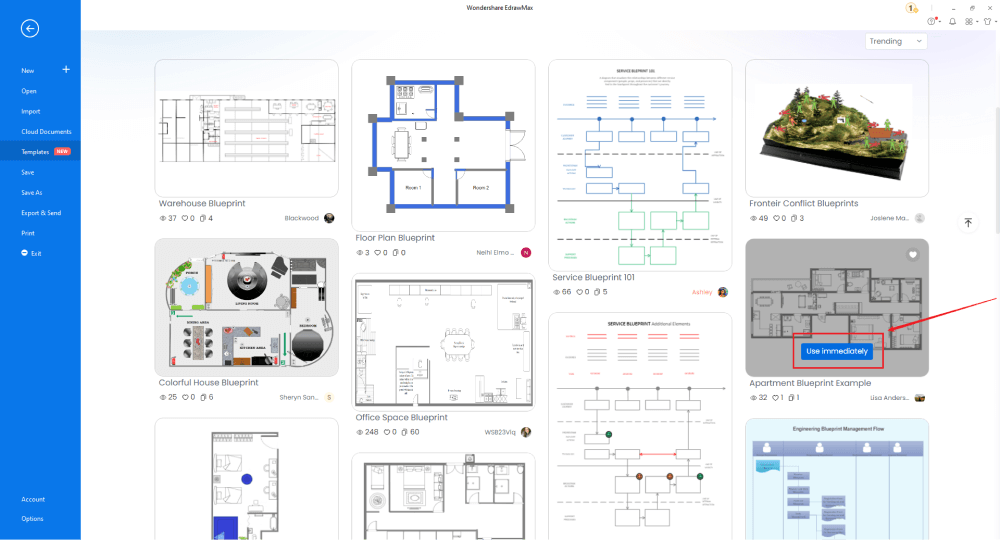
Task: Click the views eye icon under Floor Plan Blueprint
Action: point(360,252)
